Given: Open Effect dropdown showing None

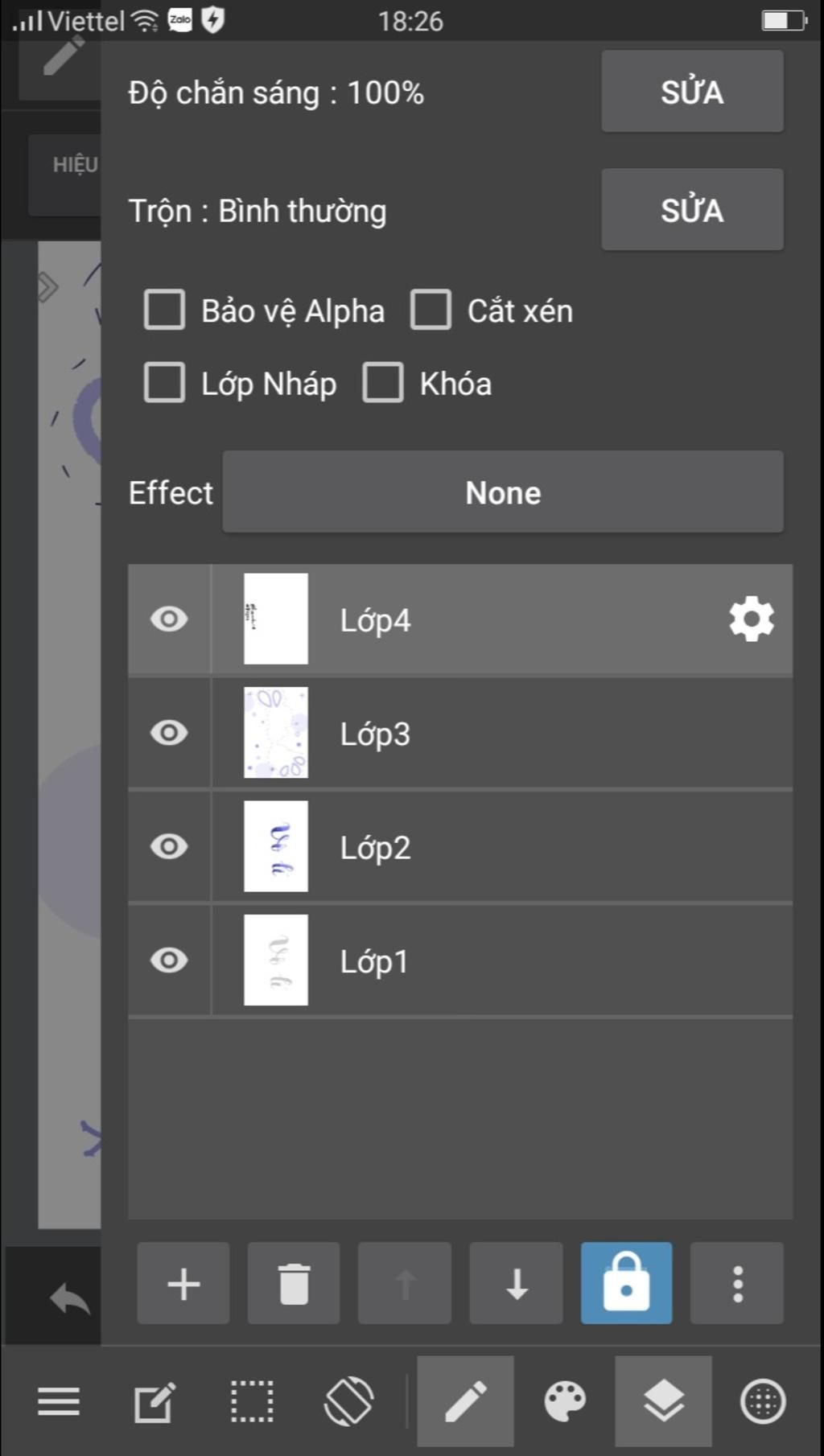Looking at the screenshot, I should (x=503, y=492).
